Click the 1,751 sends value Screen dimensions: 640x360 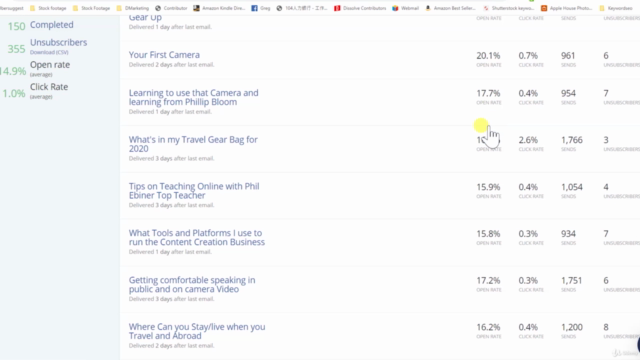pos(572,280)
